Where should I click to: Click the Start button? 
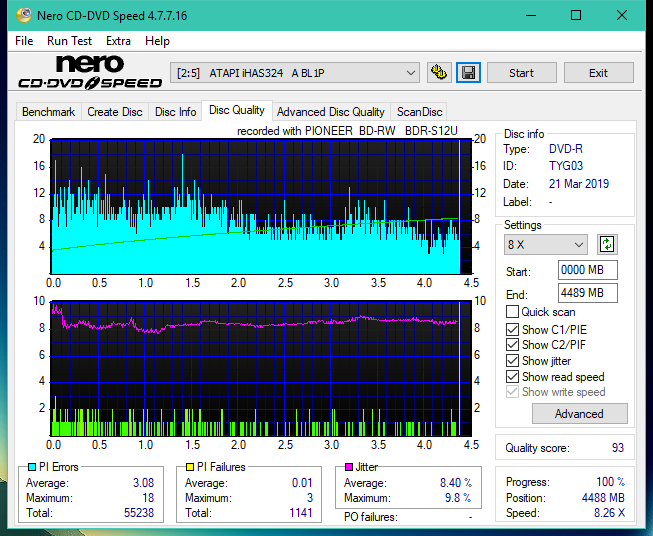(x=521, y=73)
